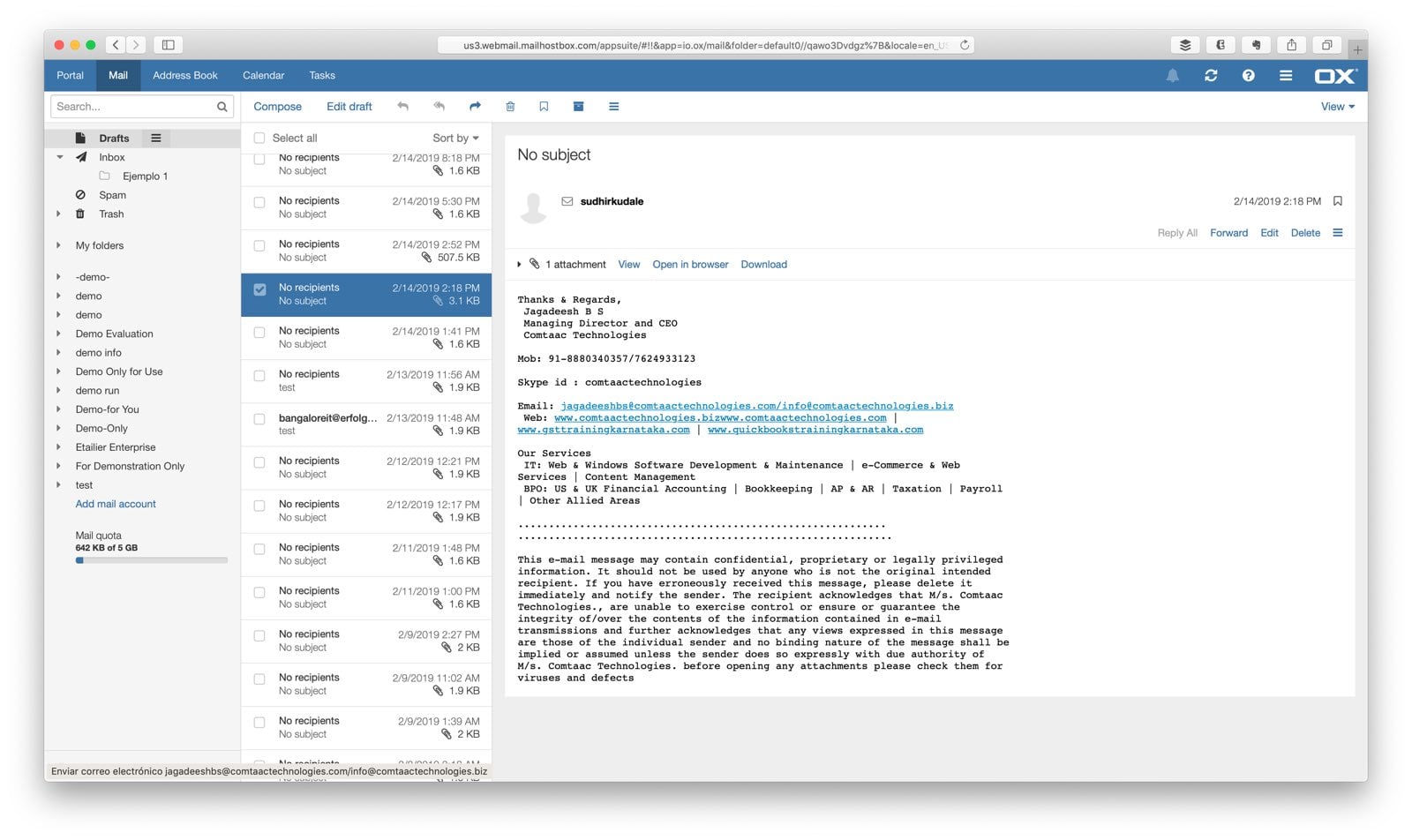The height and width of the screenshot is (840, 1412).
Task: Click the forward arrow toolbar icon
Action: (475, 107)
